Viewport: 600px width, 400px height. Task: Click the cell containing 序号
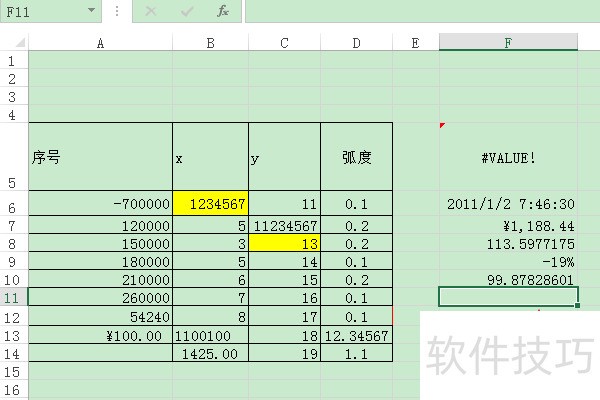(x=100, y=157)
